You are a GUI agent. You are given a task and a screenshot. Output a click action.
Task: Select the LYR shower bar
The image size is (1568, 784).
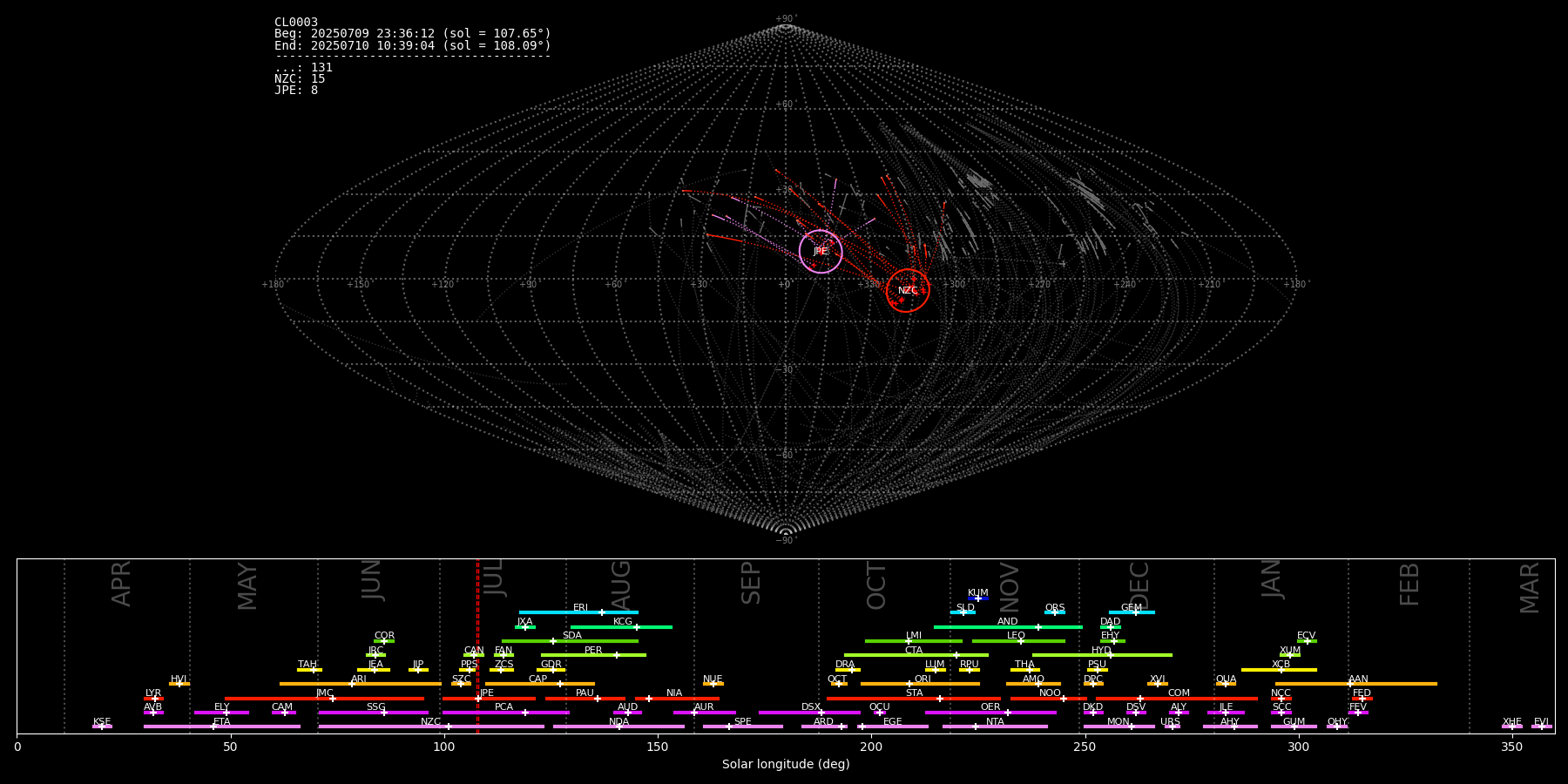pyautogui.click(x=153, y=699)
